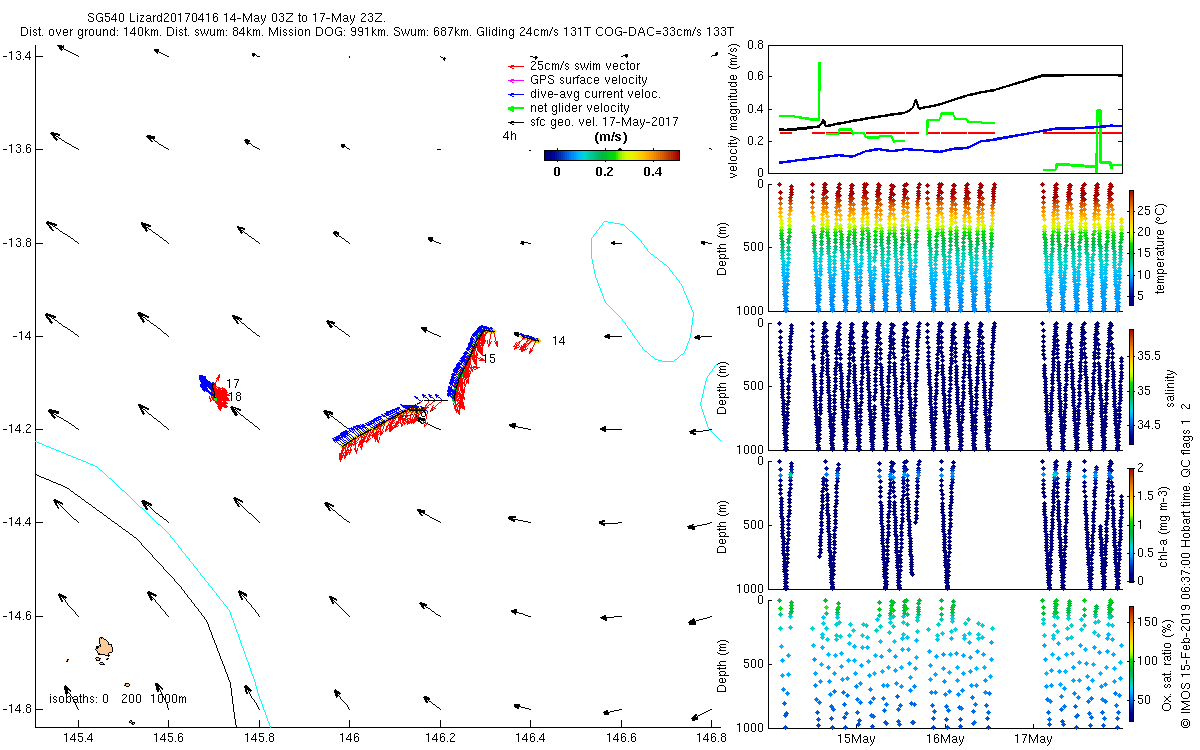Click the Ox. sat. ratio colorbar
The image size is (1200, 750).
coord(1131,661)
